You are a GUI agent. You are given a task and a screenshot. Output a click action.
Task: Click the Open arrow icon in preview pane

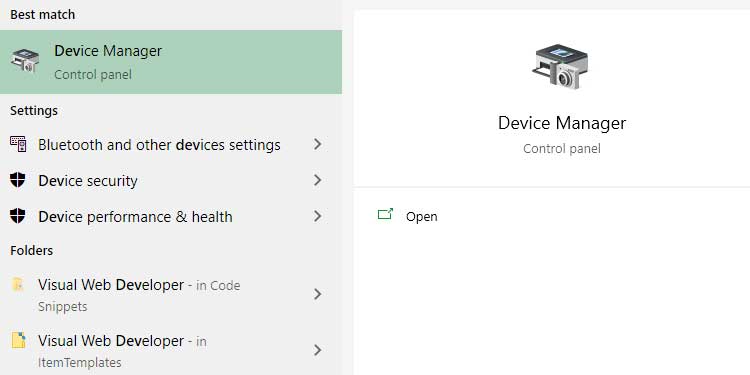385,214
